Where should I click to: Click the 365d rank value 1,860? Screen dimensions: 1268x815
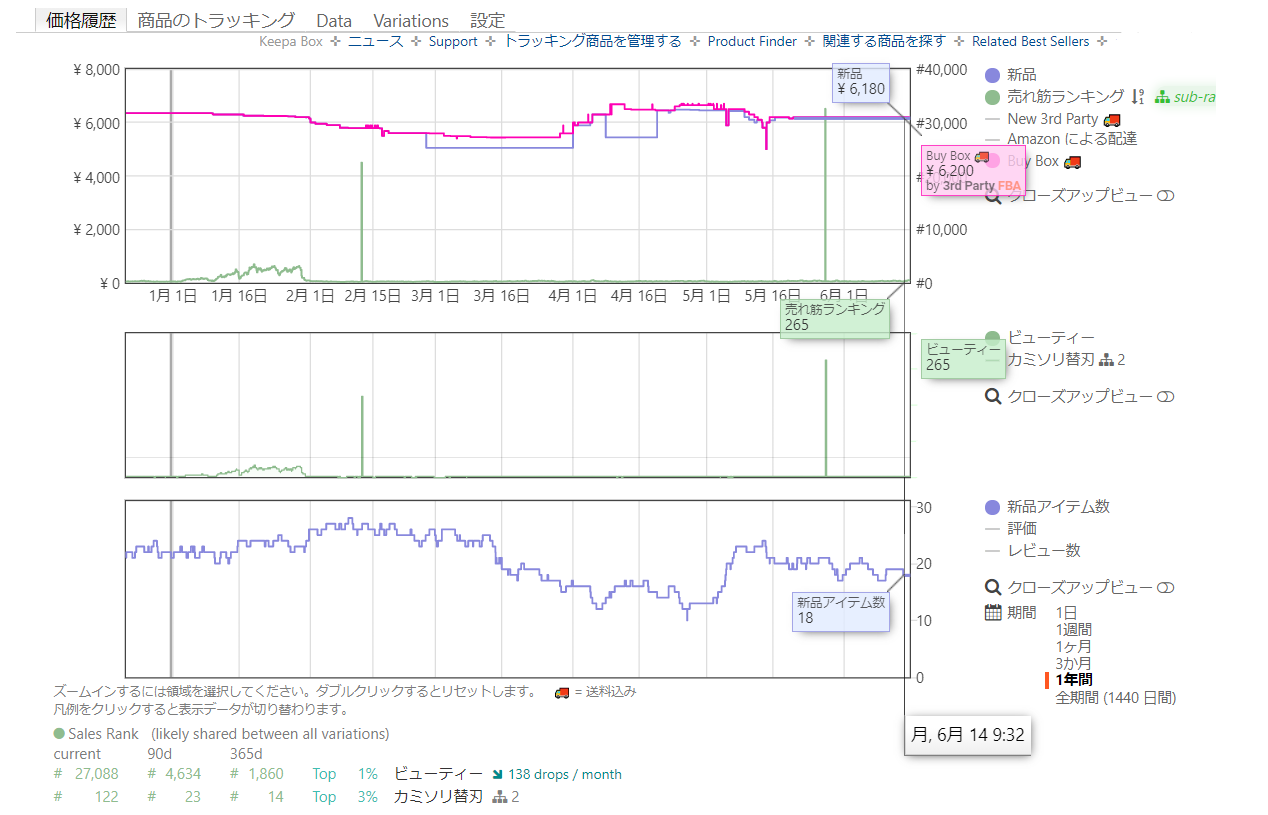[x=265, y=774]
